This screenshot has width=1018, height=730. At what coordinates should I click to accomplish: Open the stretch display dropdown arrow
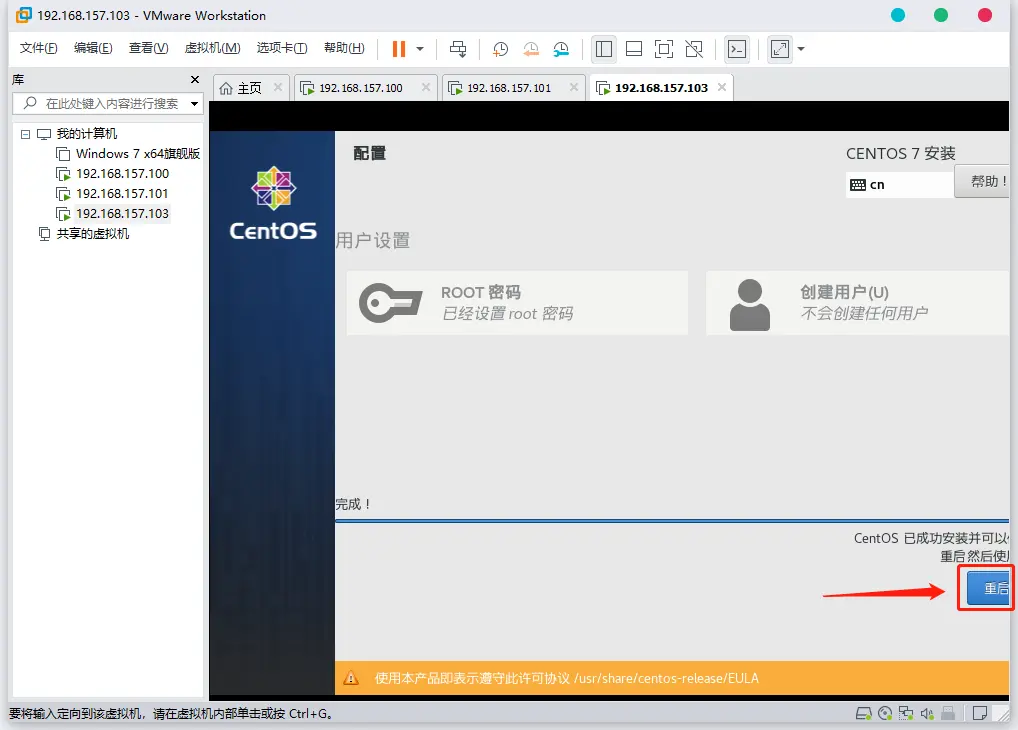click(801, 49)
